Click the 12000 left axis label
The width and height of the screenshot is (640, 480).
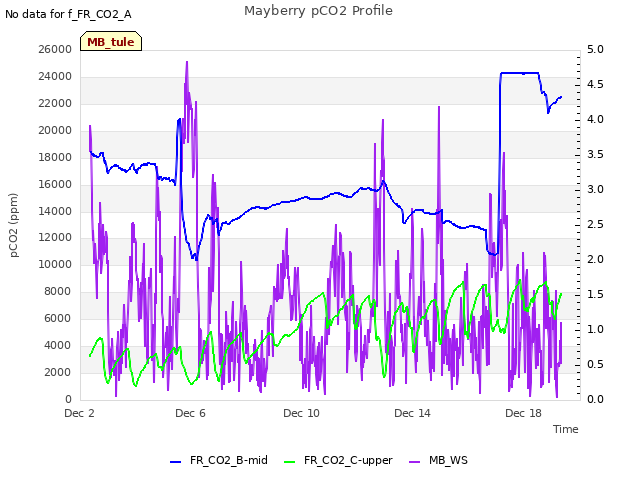(55, 238)
